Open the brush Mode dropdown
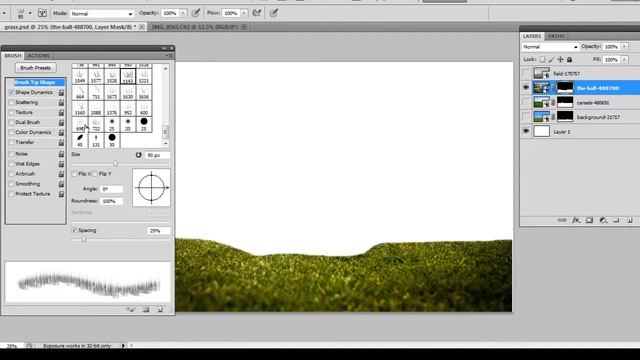The image size is (640, 360). coord(102,13)
